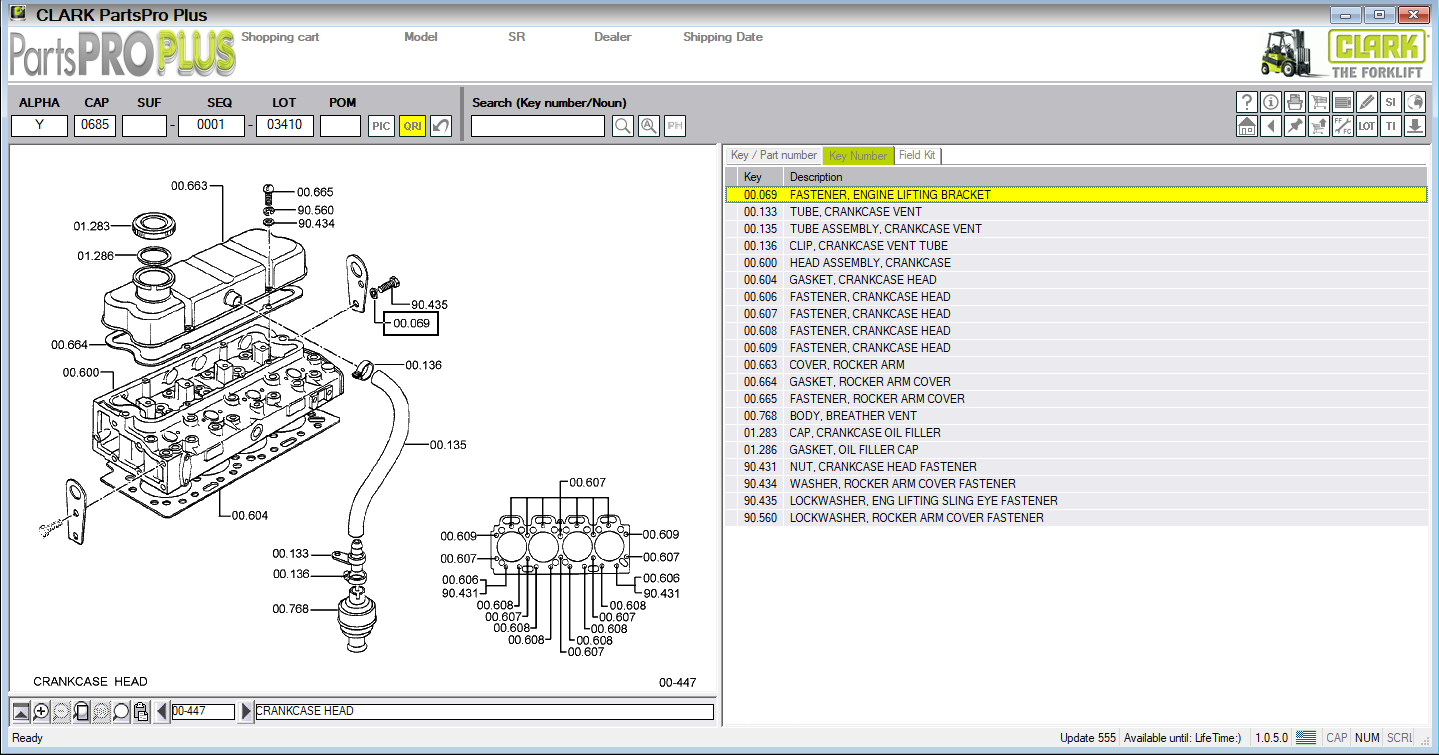Select the COVER, ROCKER ARM row

click(x=846, y=365)
